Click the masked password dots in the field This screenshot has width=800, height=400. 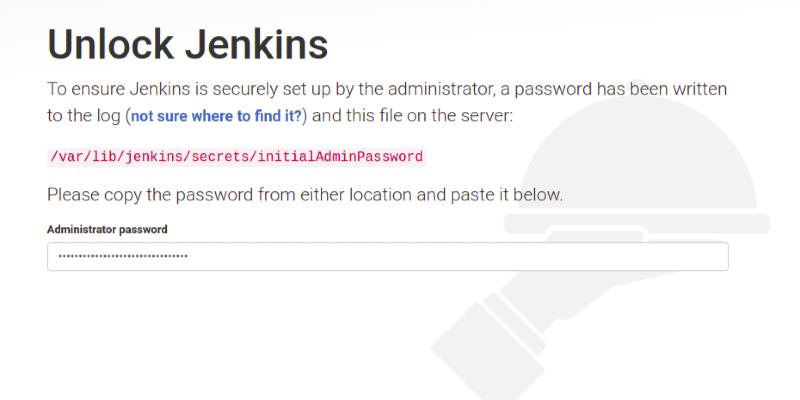click(123, 257)
